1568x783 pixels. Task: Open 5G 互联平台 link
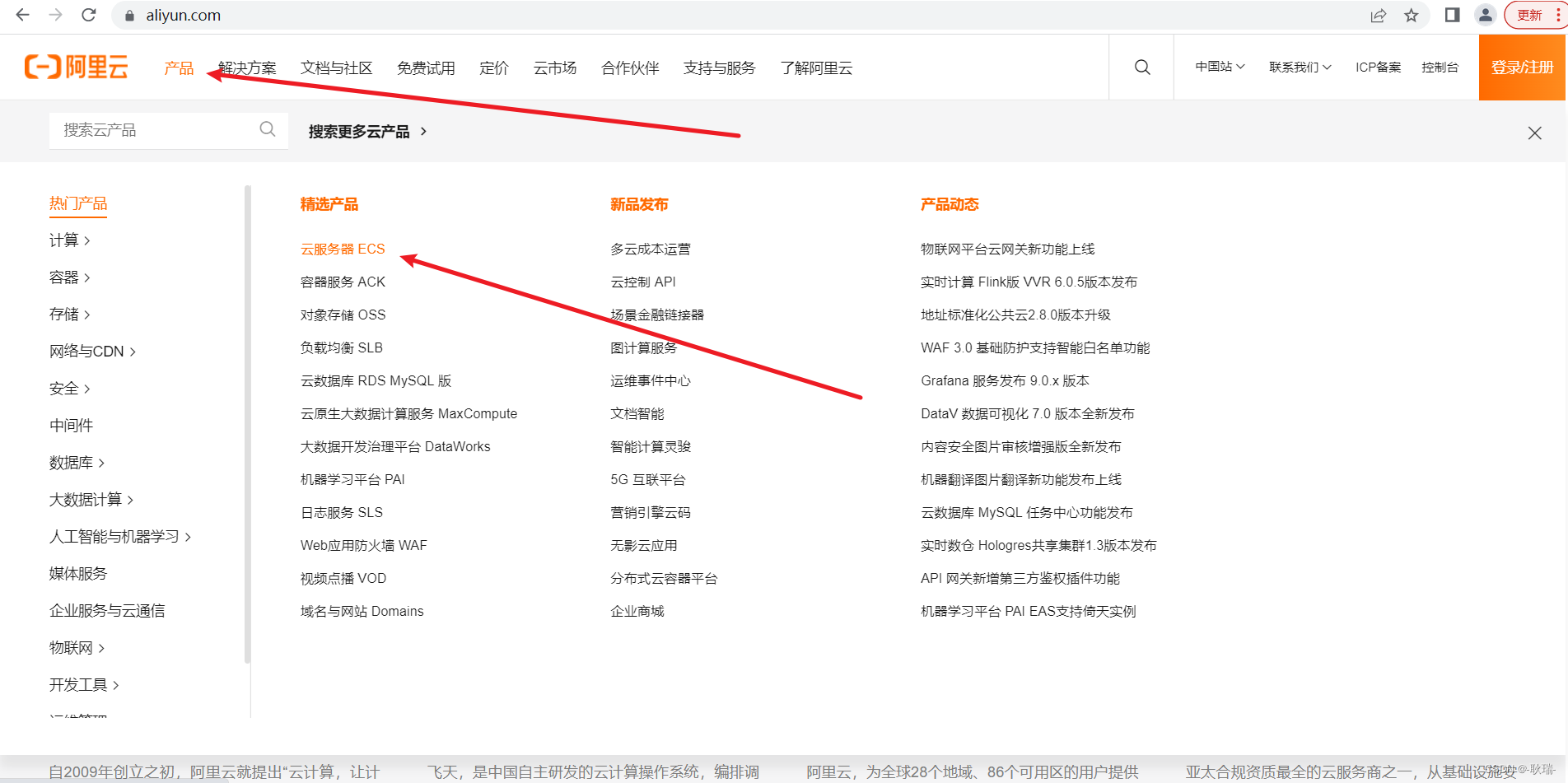(648, 479)
